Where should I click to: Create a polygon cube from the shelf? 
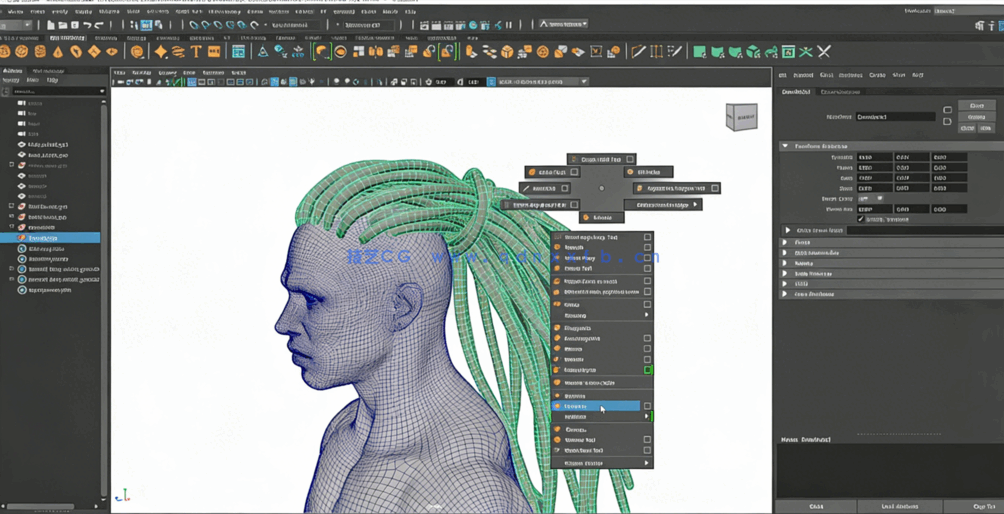point(22,51)
